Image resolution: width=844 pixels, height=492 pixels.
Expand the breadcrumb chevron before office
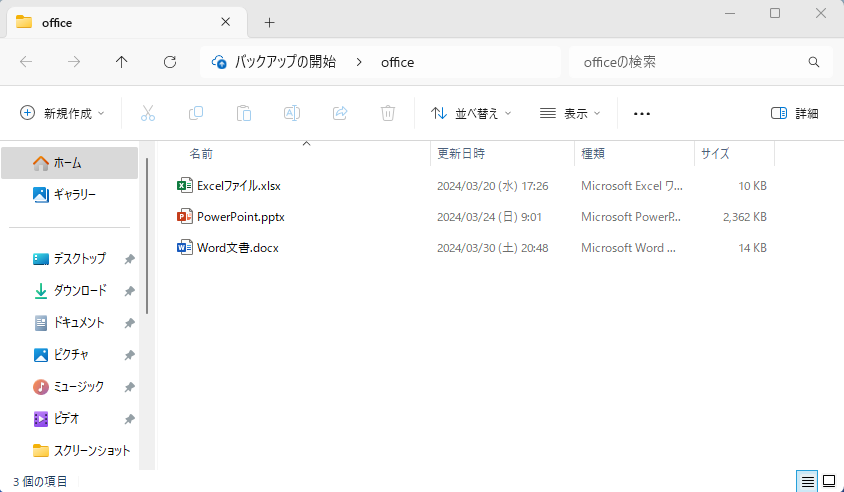click(359, 62)
